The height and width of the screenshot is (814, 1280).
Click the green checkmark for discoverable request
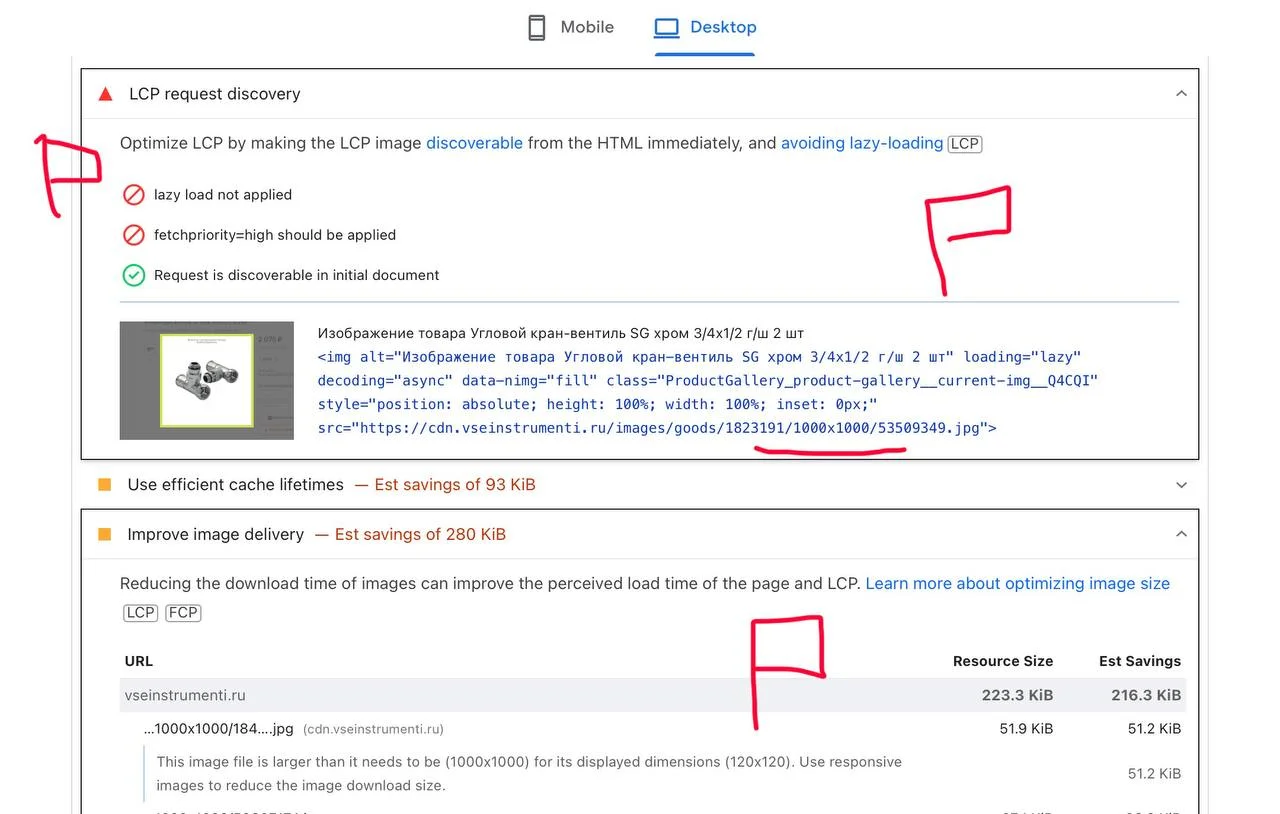[x=133, y=275]
